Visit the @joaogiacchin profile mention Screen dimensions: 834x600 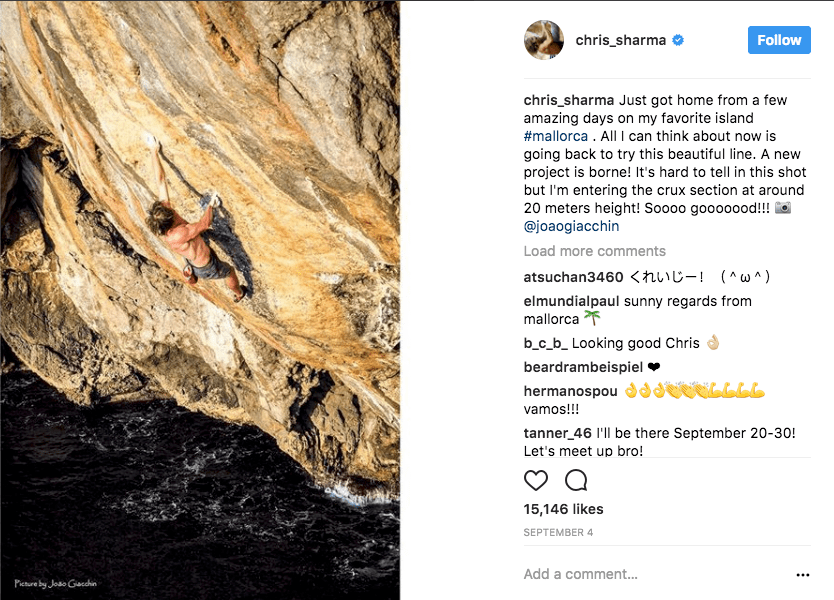click(x=571, y=226)
